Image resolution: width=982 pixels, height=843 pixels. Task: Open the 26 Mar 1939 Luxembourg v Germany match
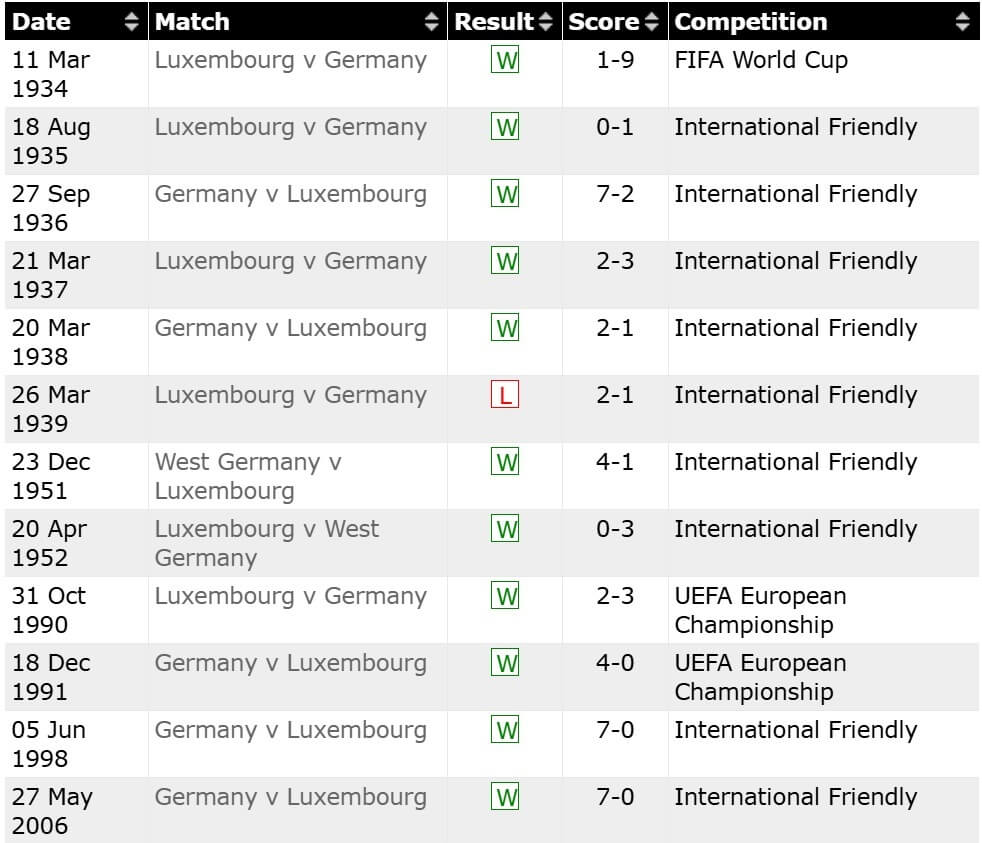290,395
